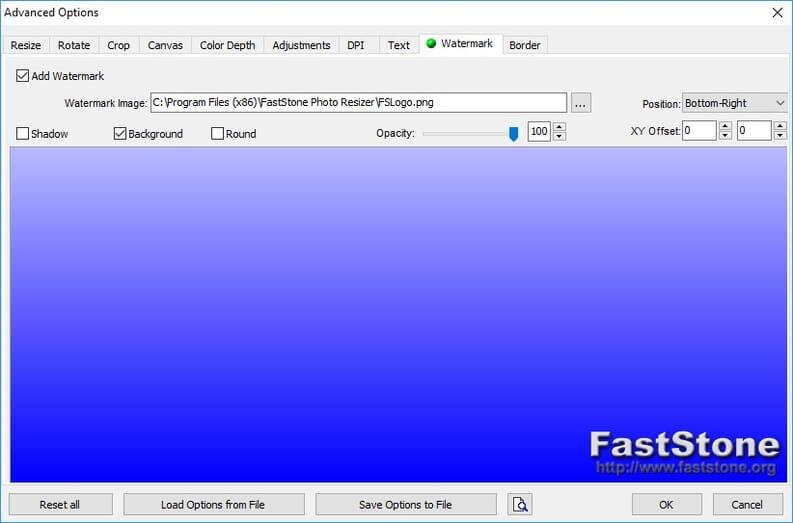Click the green active-indicator dot on the Watermark tab
793x523 pixels.
[431, 43]
